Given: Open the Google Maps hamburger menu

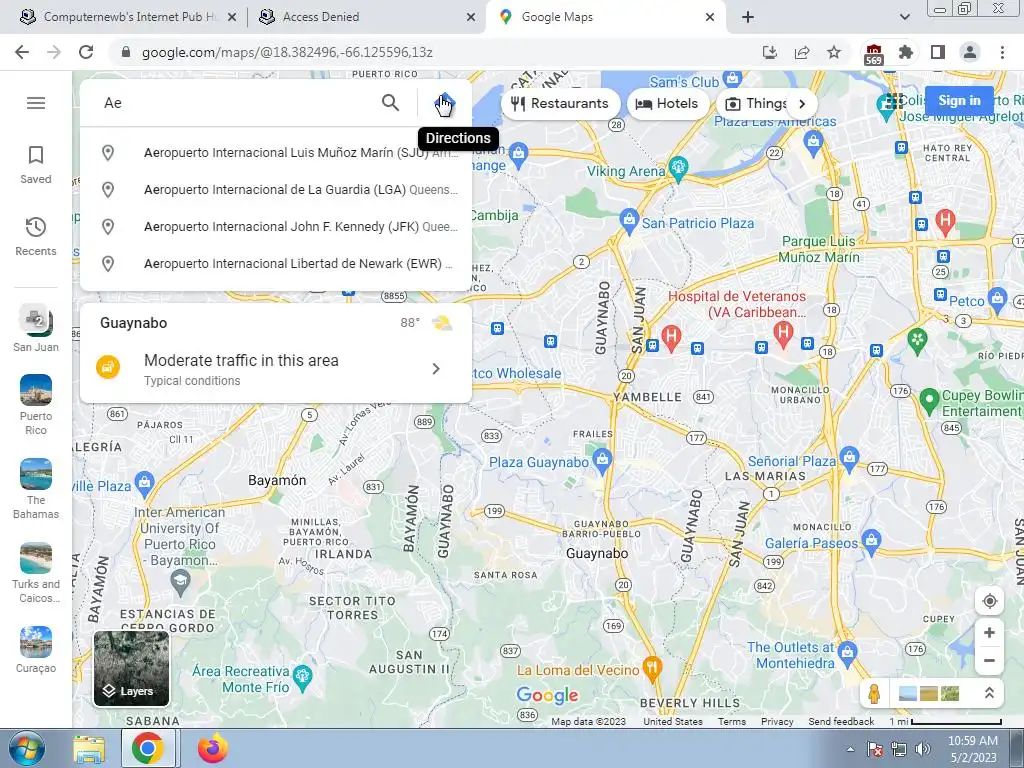Looking at the screenshot, I should click(36, 103).
